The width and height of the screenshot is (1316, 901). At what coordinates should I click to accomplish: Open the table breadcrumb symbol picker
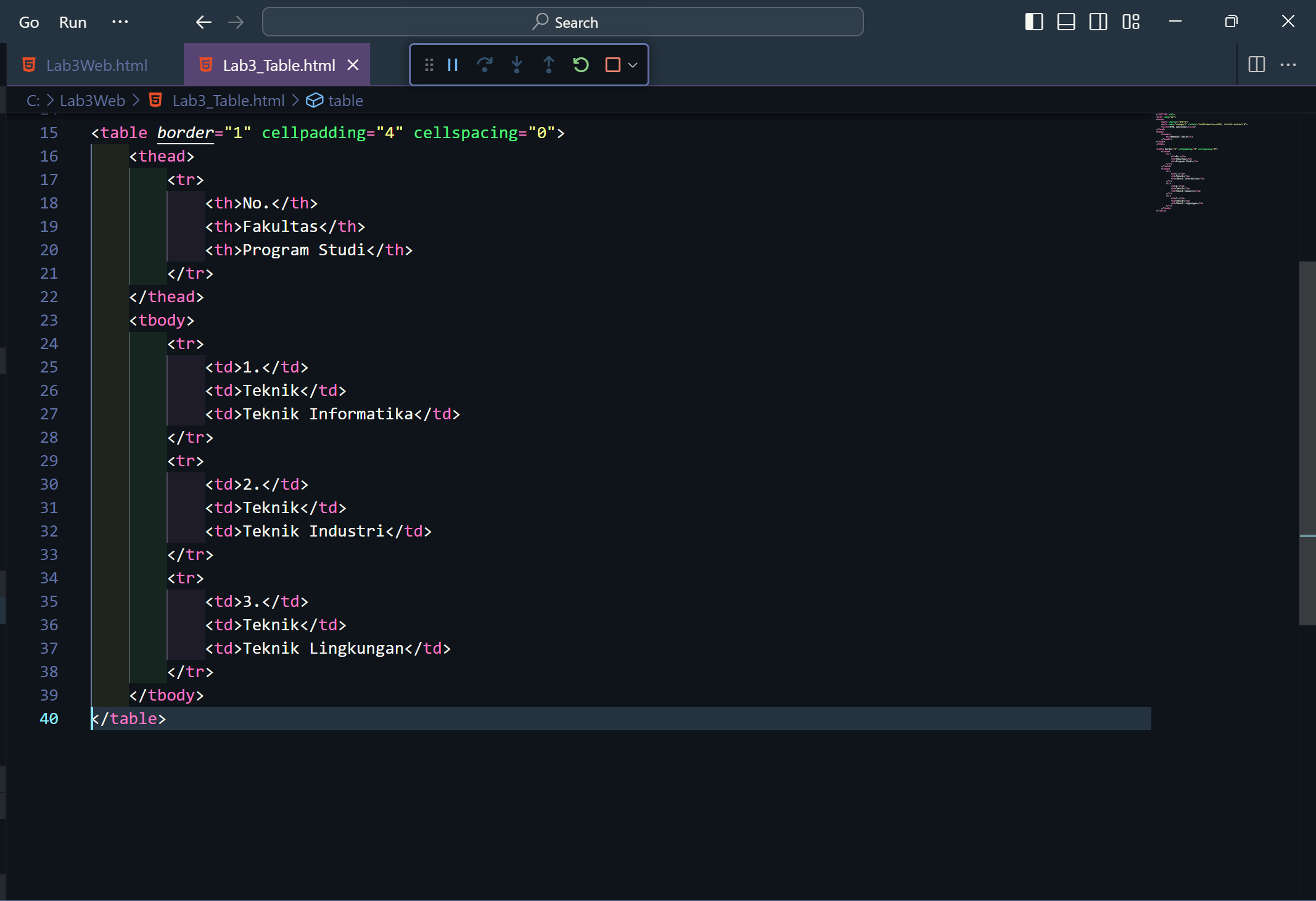(x=345, y=100)
